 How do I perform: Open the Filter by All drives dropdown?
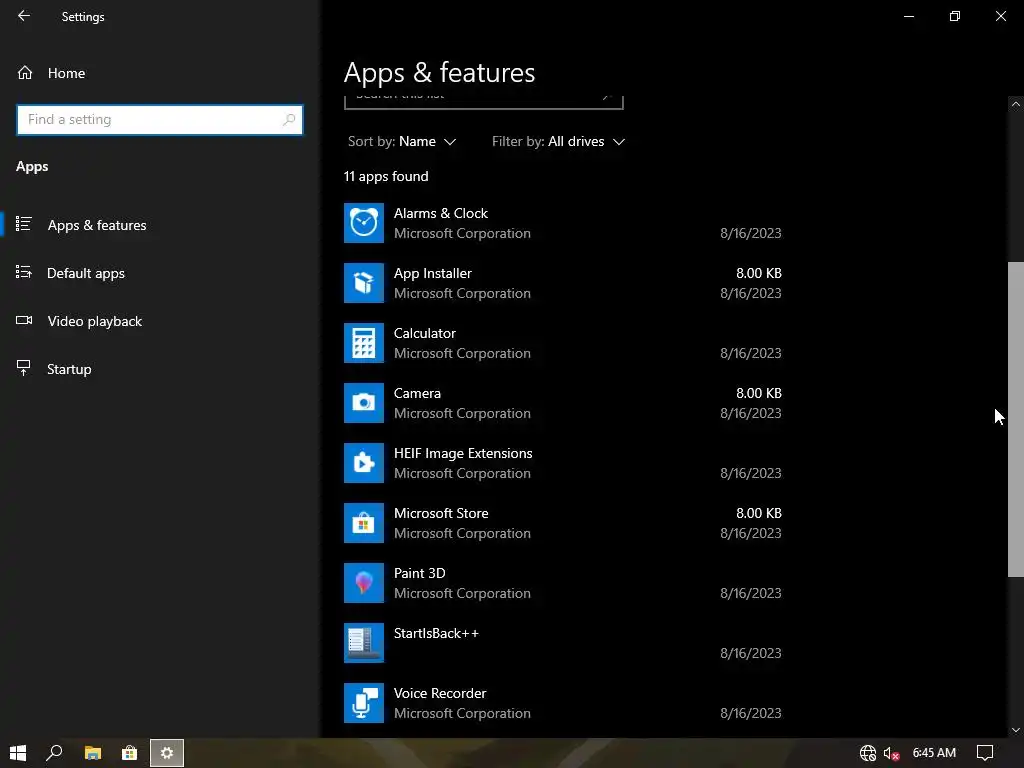(558, 142)
